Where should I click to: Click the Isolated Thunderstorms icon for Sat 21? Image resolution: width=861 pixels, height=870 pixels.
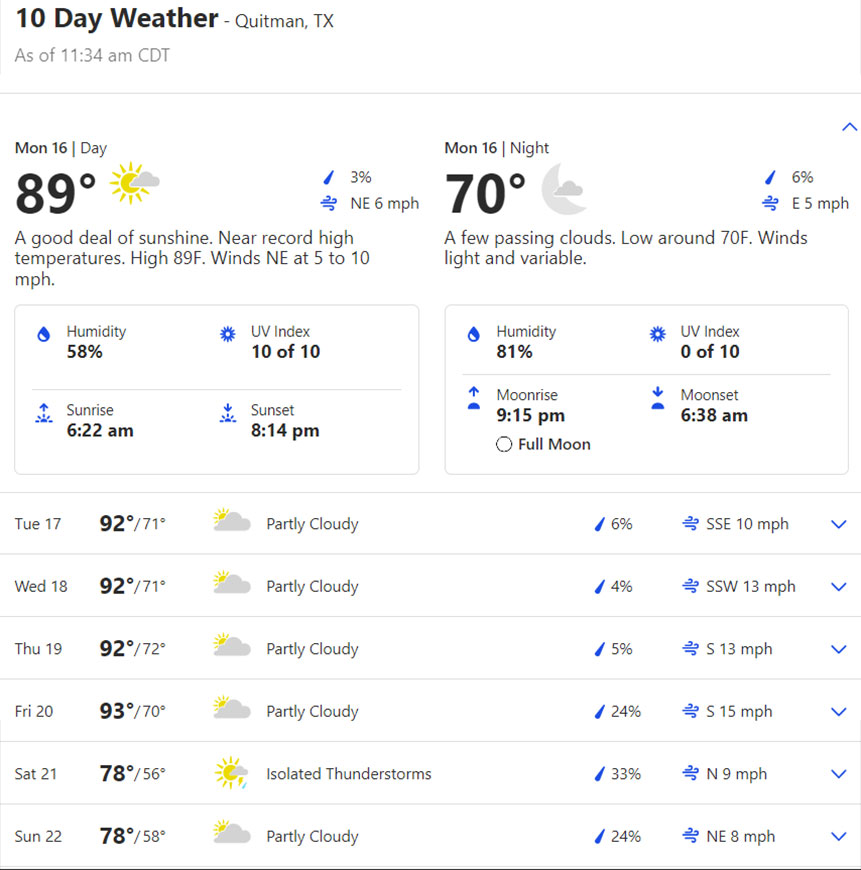point(232,773)
